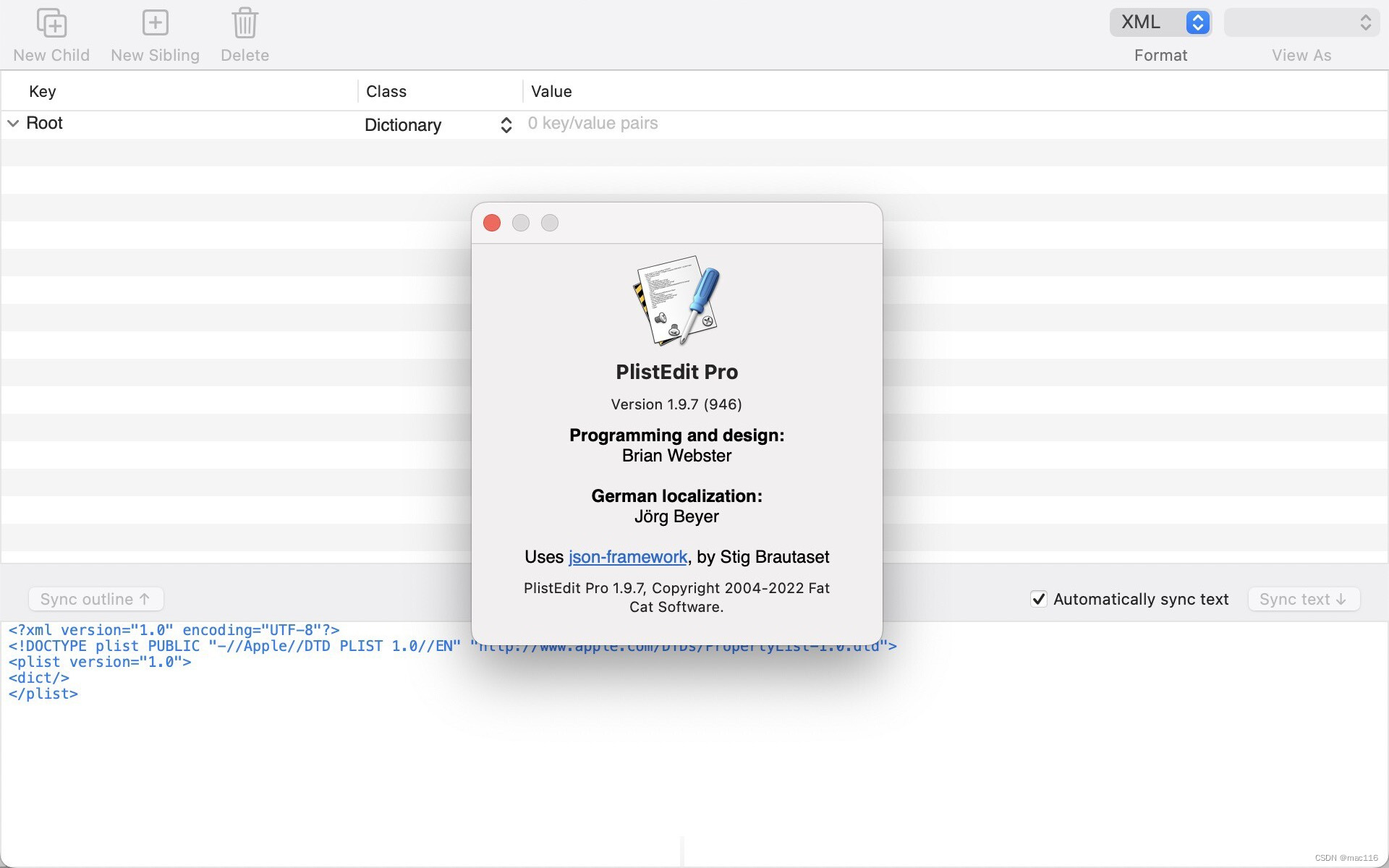Click the Brian Webster credit text

(x=676, y=456)
